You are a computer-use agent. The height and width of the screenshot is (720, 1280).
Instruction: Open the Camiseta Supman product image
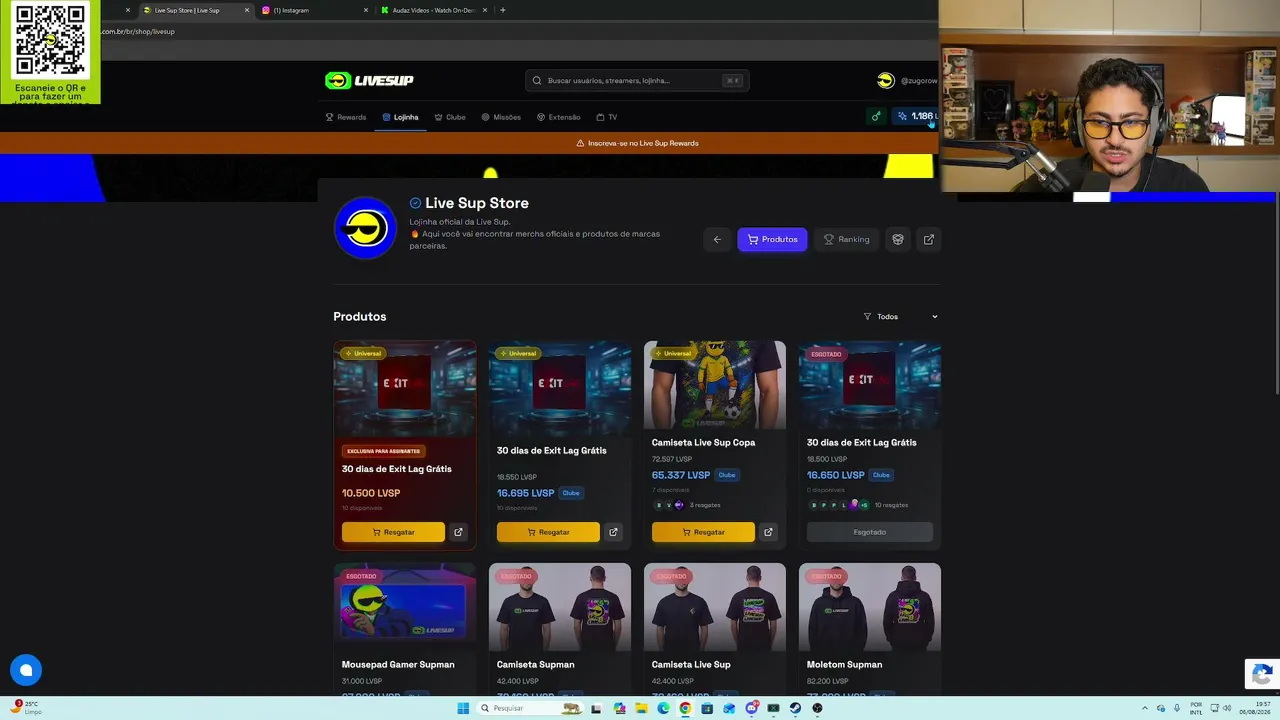click(x=560, y=607)
